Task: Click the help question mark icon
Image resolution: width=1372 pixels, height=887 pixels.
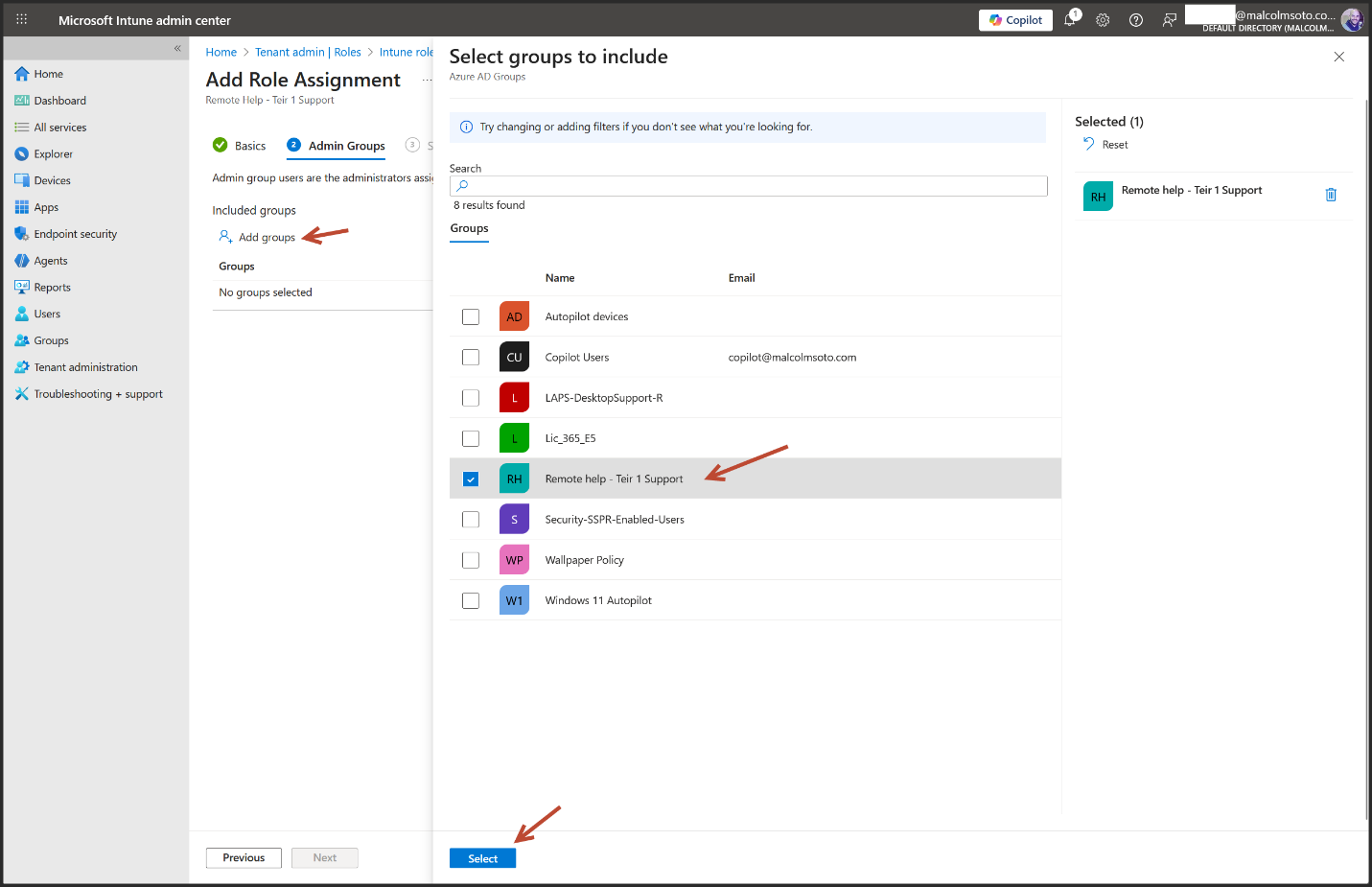Action: point(1136,20)
